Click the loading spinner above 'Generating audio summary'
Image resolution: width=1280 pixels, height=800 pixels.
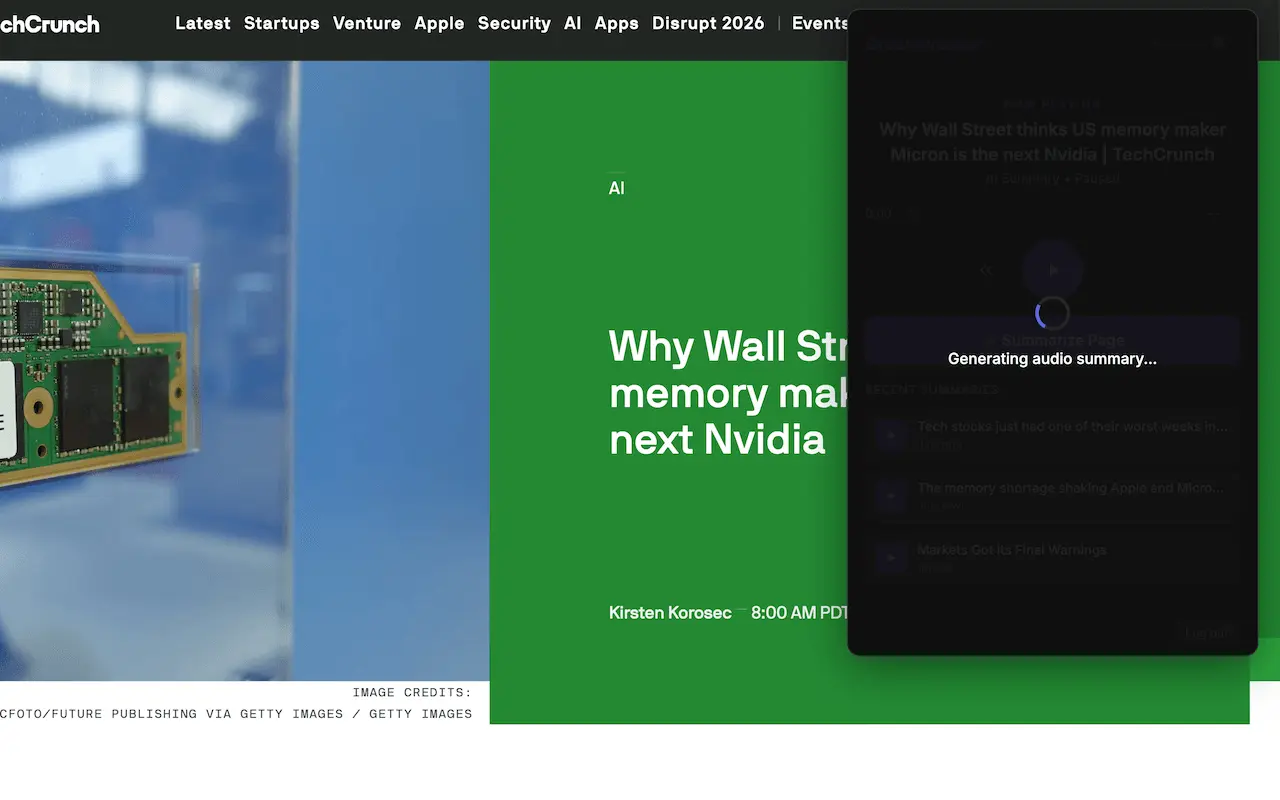(1052, 313)
